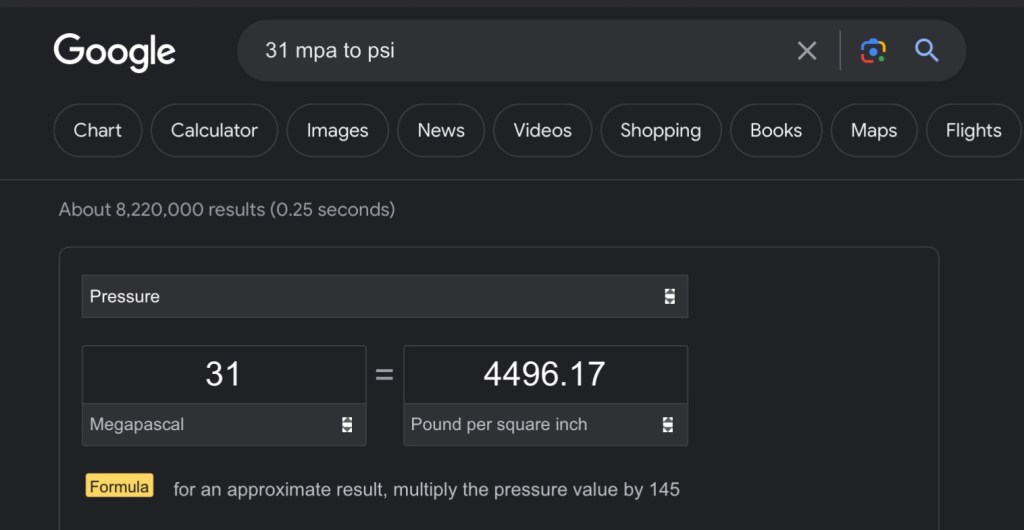Image resolution: width=1024 pixels, height=530 pixels.
Task: Clear the search query with the X
Action: [806, 51]
